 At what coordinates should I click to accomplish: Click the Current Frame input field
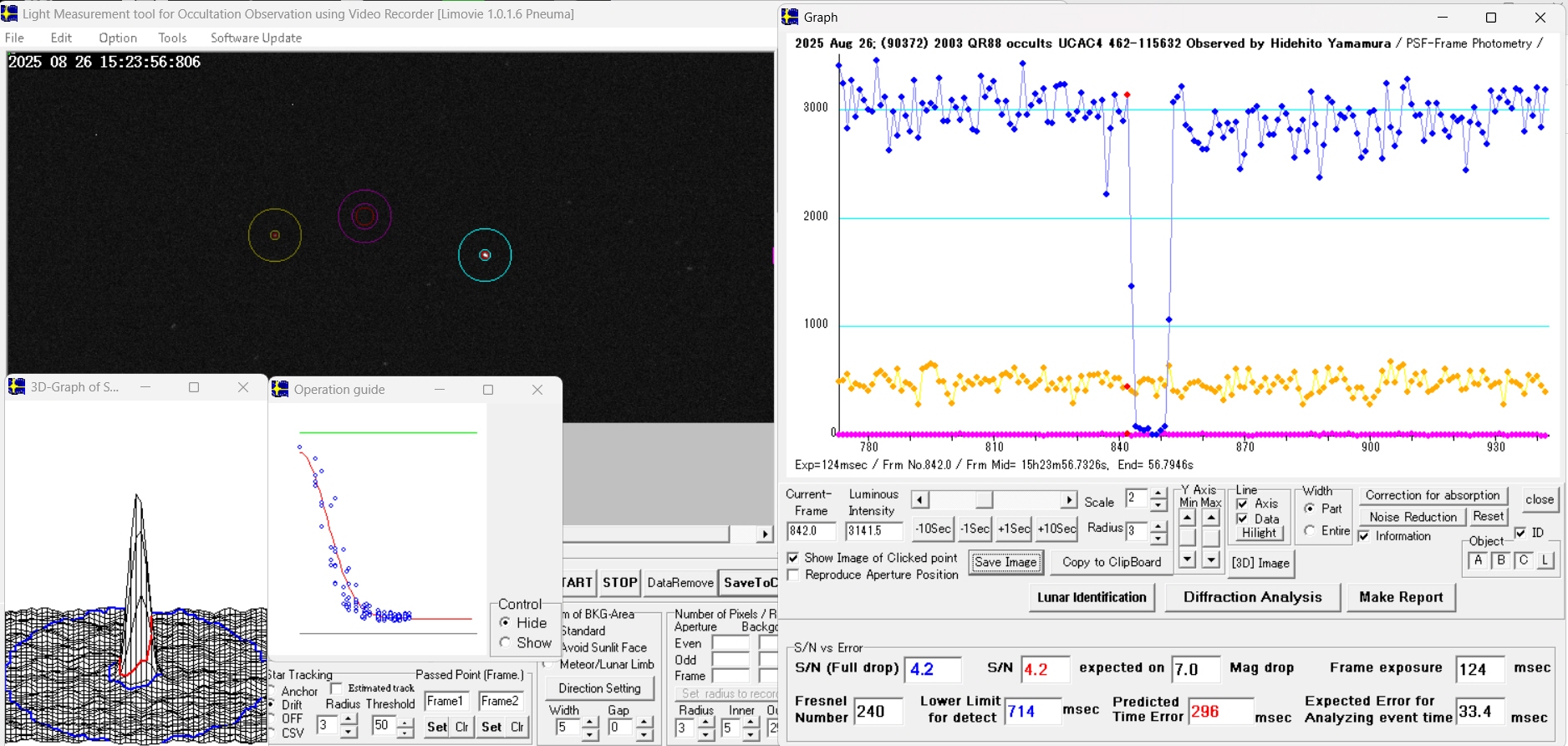click(x=811, y=531)
